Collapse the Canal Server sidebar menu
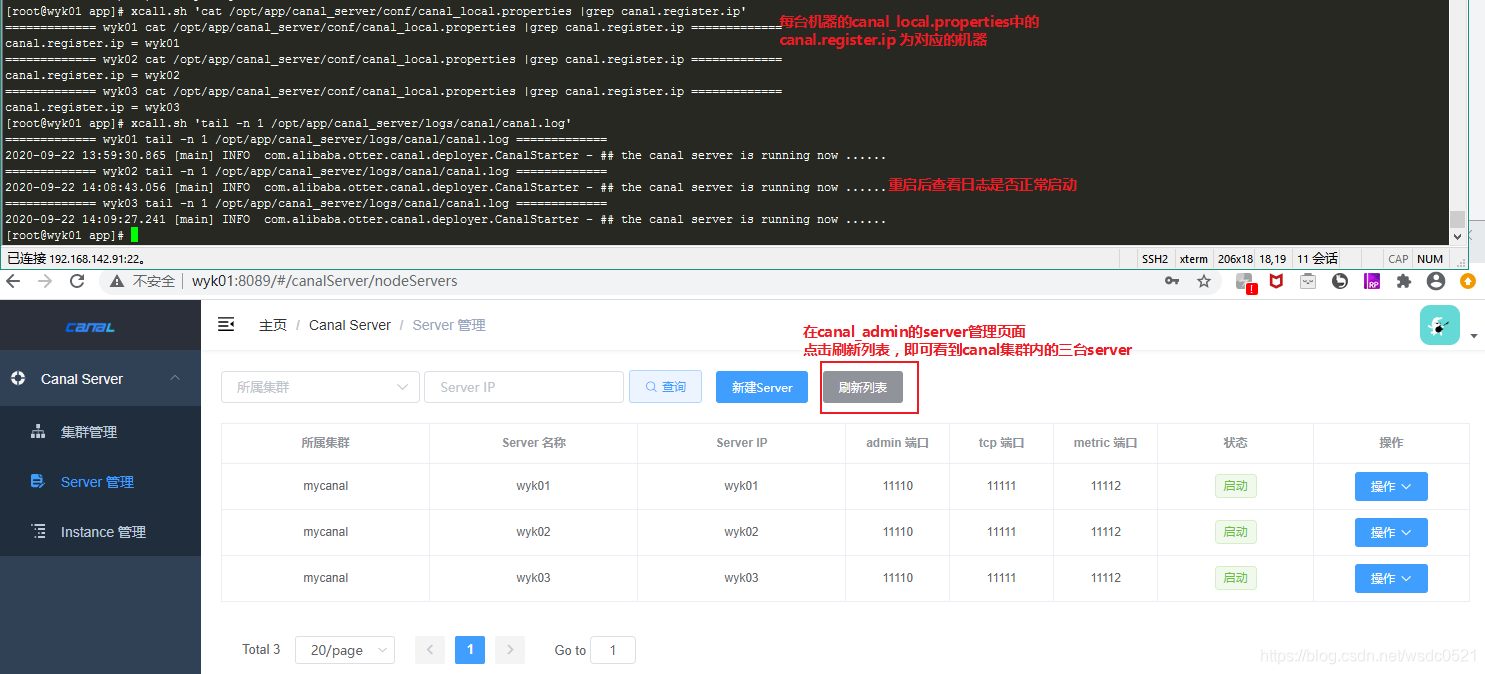Image resolution: width=1485 pixels, height=674 pixels. (100, 379)
